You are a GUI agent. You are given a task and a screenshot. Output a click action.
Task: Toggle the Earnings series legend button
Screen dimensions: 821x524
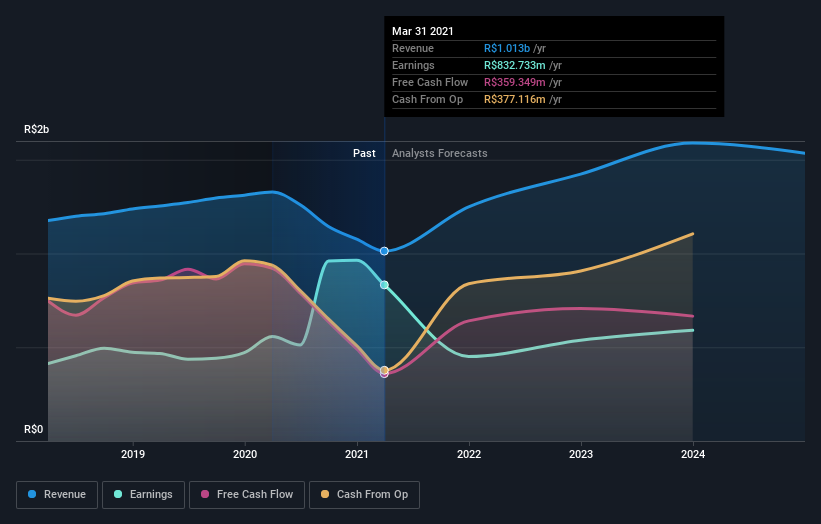(x=143, y=495)
